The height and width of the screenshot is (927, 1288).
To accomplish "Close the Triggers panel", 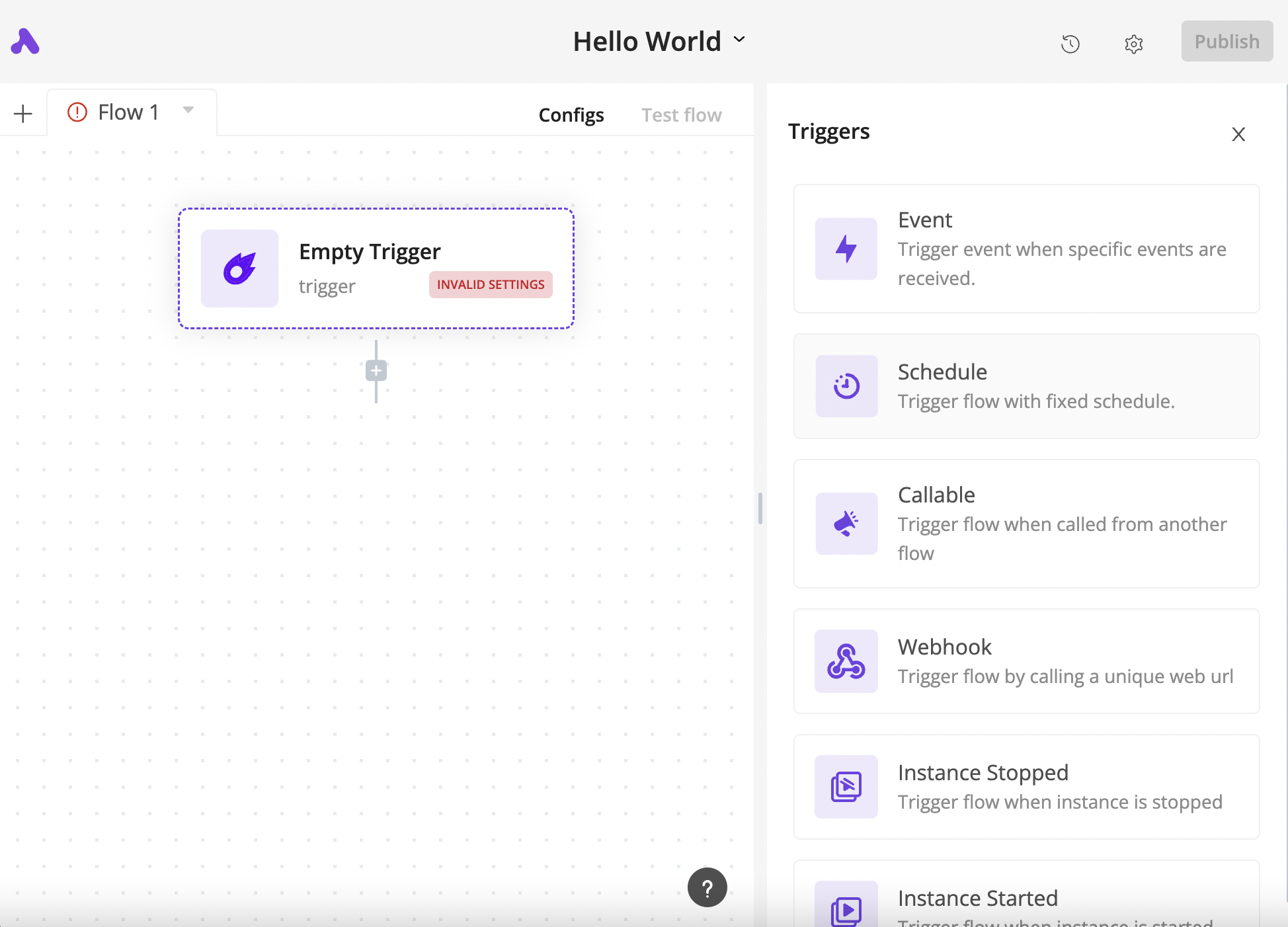I will pyautogui.click(x=1238, y=134).
